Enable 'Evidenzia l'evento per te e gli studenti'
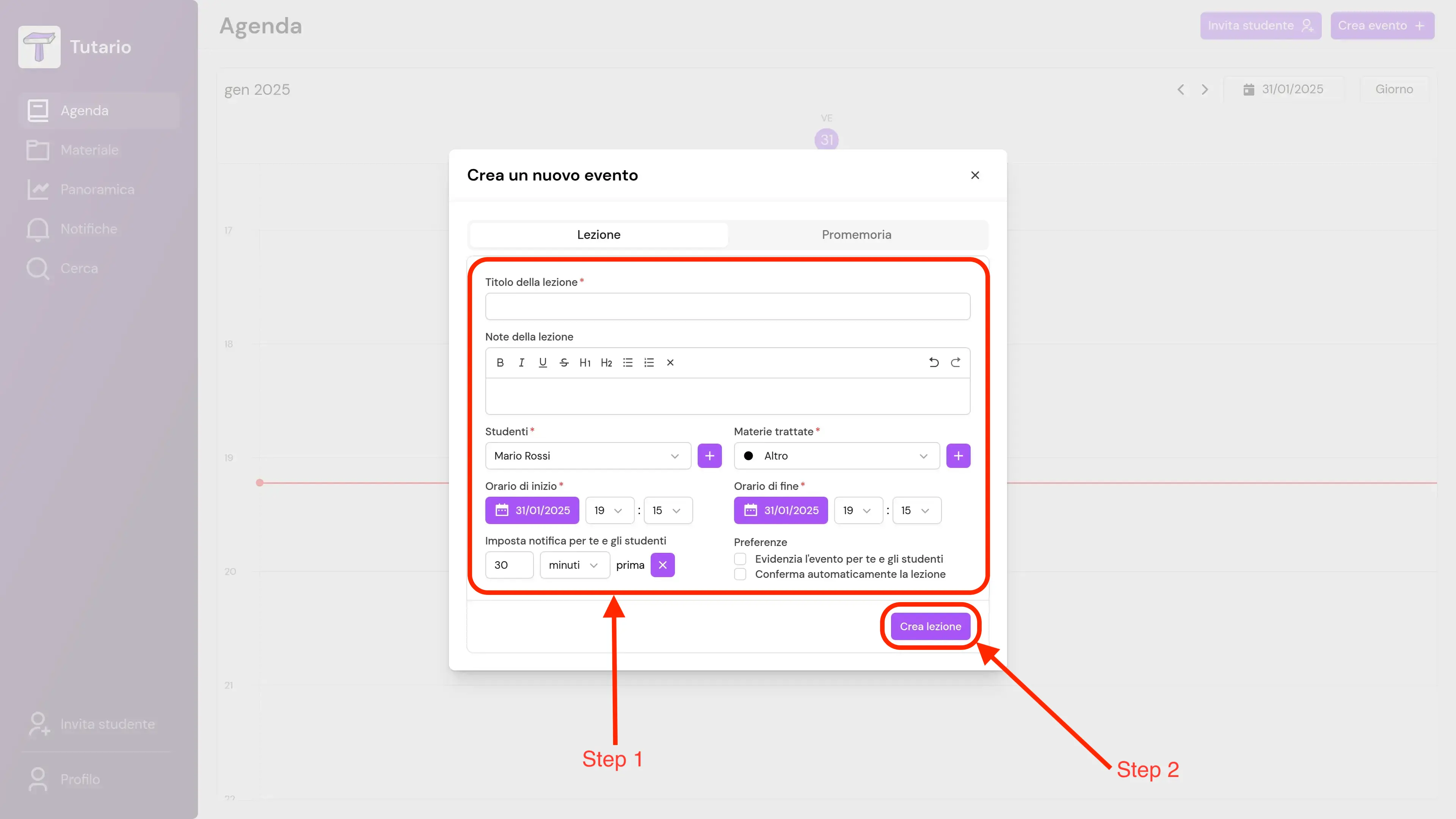Image resolution: width=1456 pixels, height=819 pixels. pos(740,559)
